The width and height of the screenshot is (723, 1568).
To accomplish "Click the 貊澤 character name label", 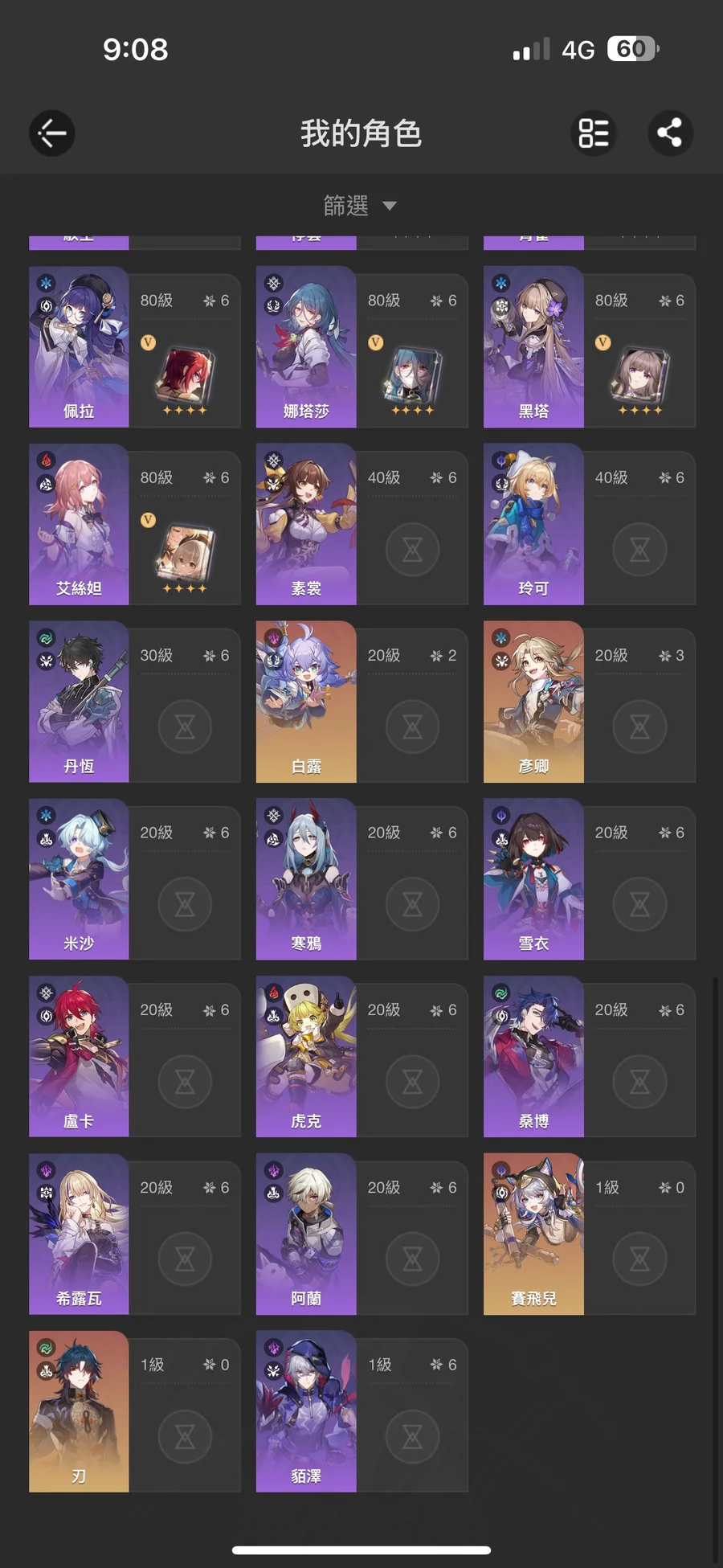I will click(x=306, y=1476).
